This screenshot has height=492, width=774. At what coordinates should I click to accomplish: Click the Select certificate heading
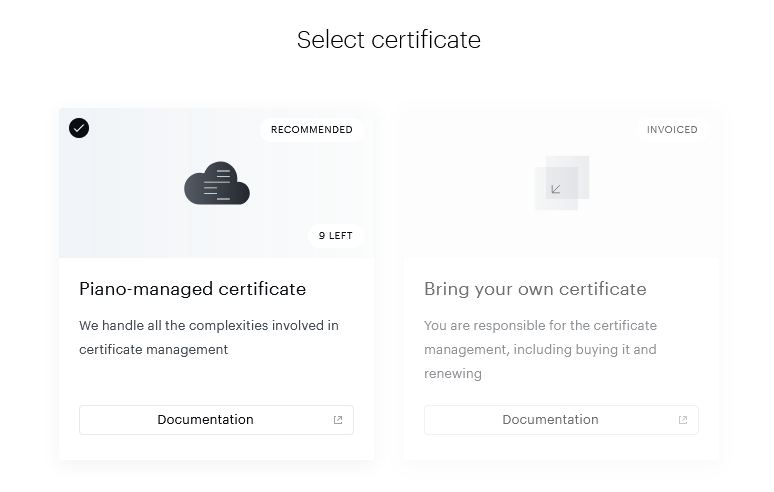[x=388, y=40]
